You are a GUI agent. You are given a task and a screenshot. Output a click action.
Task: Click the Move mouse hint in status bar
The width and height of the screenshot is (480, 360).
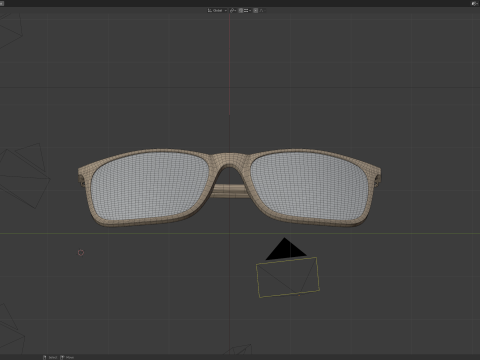(x=67, y=357)
